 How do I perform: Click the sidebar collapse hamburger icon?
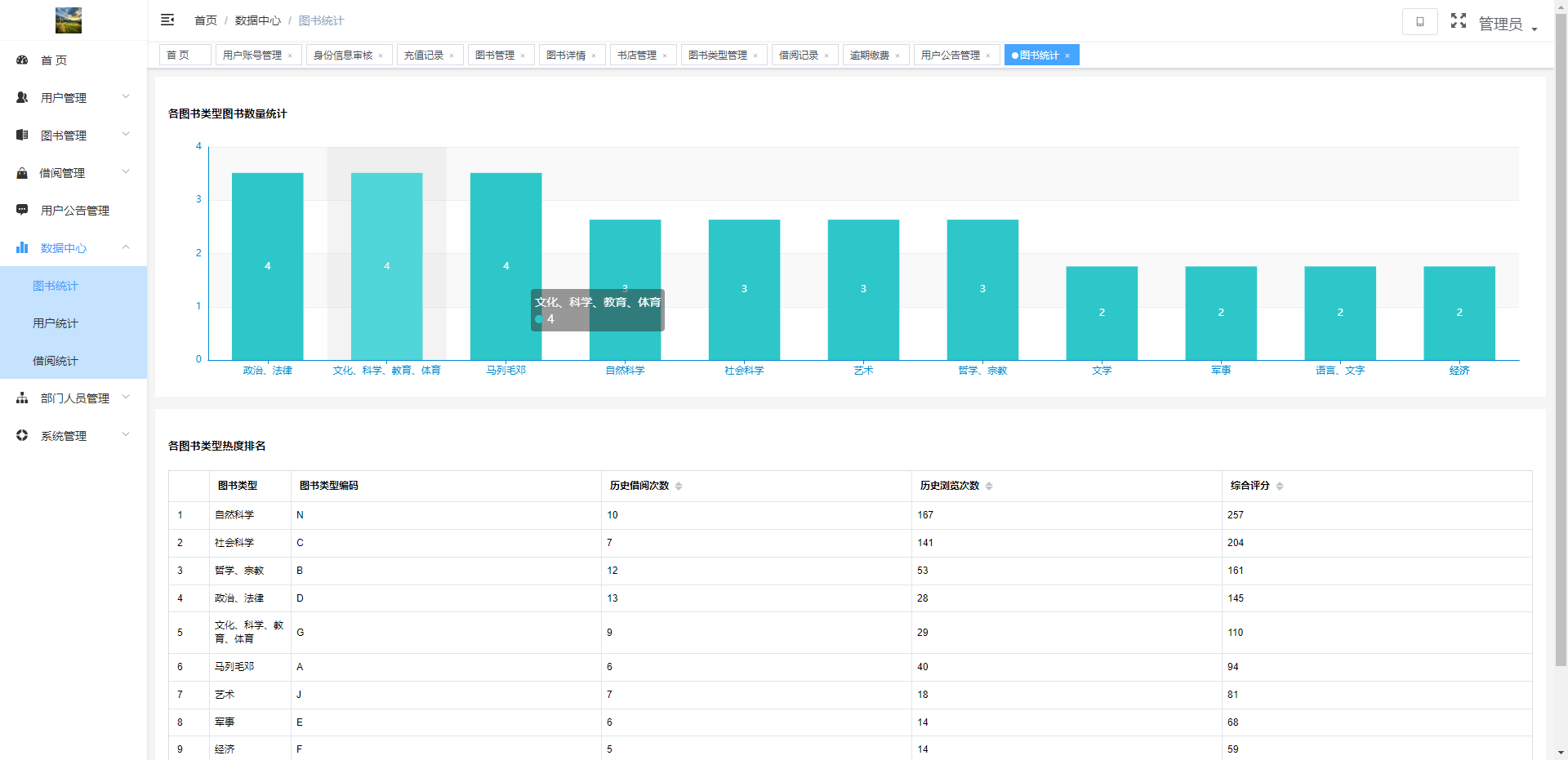[x=167, y=20]
